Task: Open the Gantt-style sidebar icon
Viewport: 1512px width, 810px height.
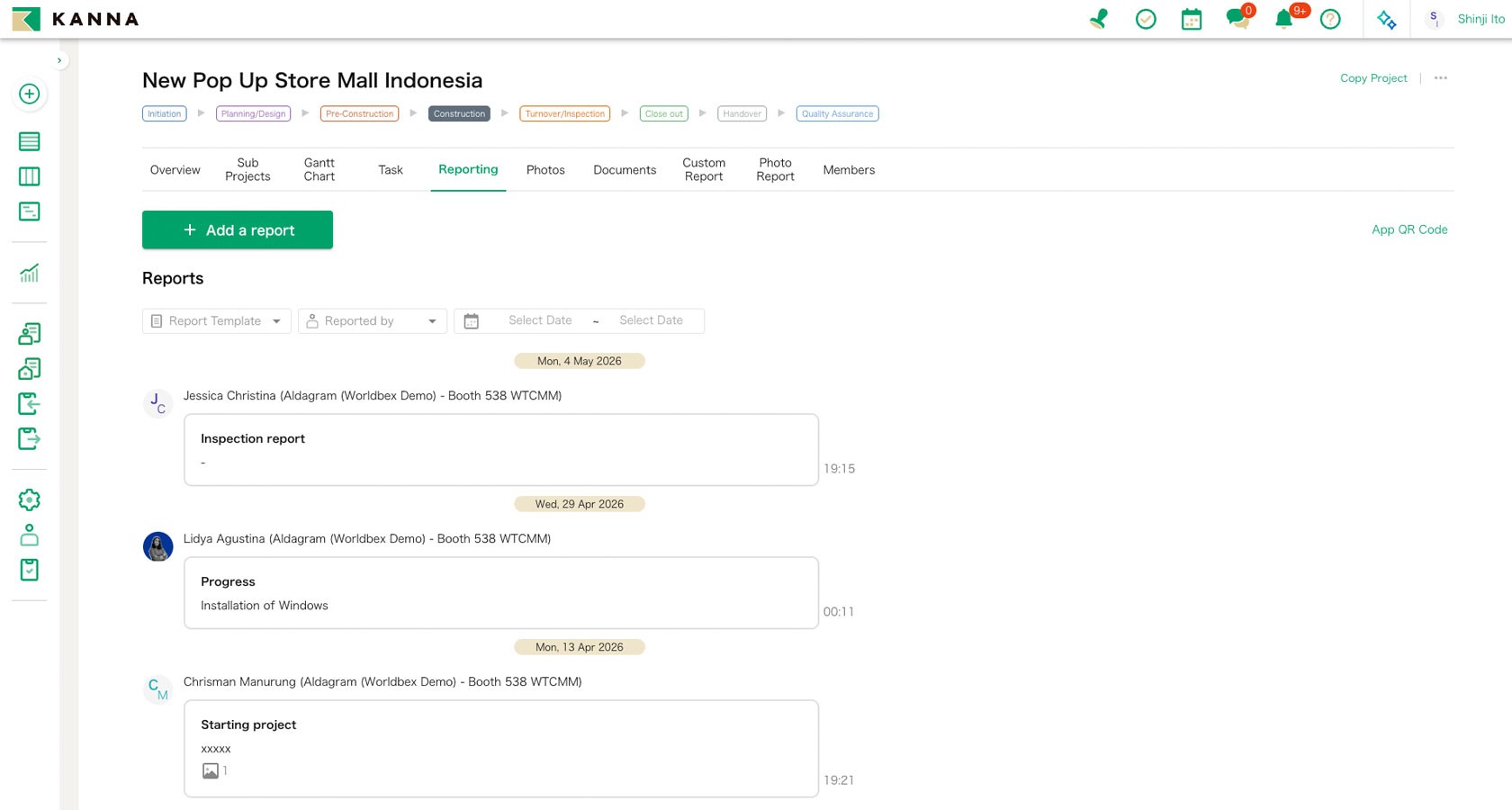Action: point(30,211)
